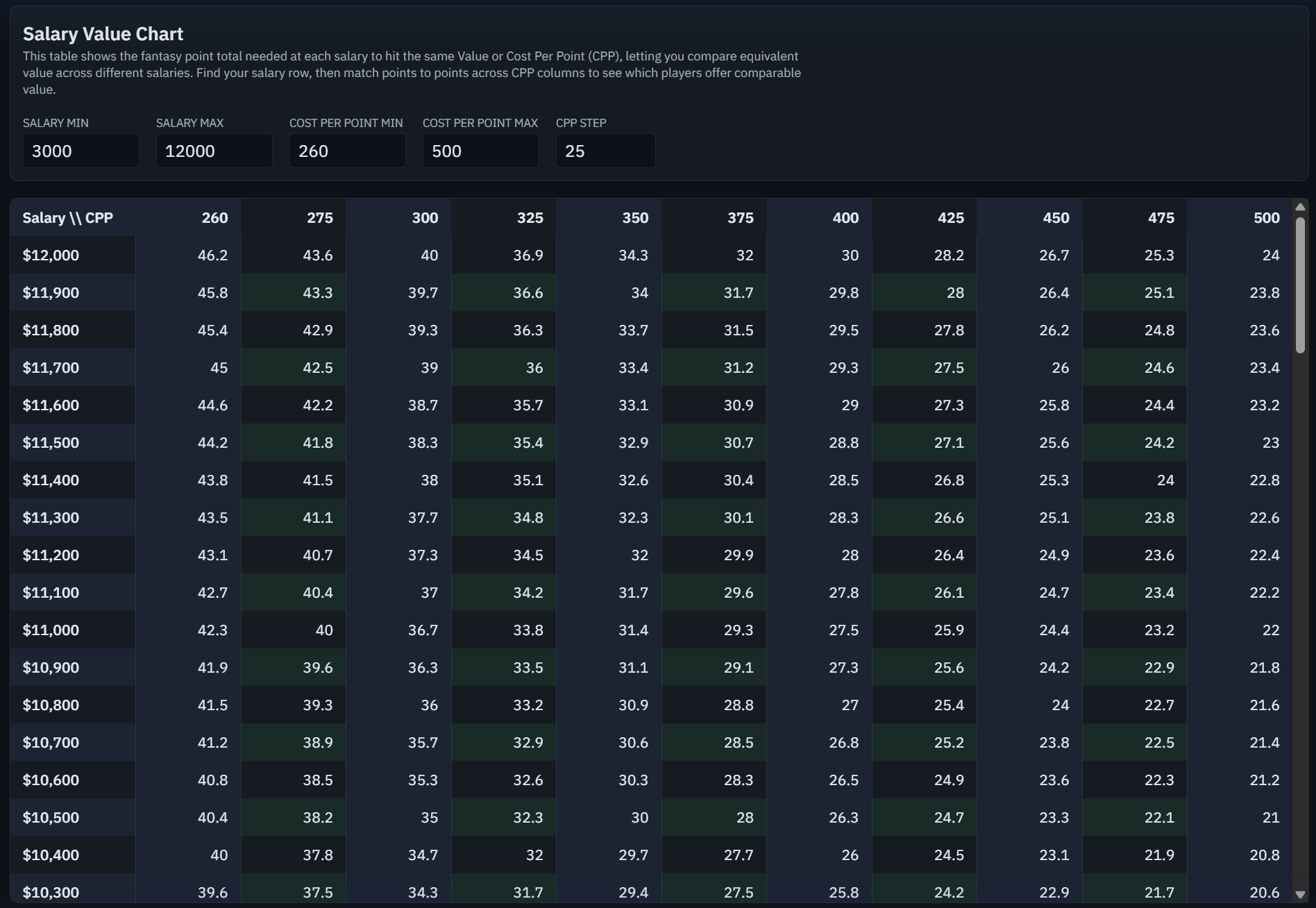Click the $11,900 salary row label
1316x908 pixels.
tap(73, 292)
